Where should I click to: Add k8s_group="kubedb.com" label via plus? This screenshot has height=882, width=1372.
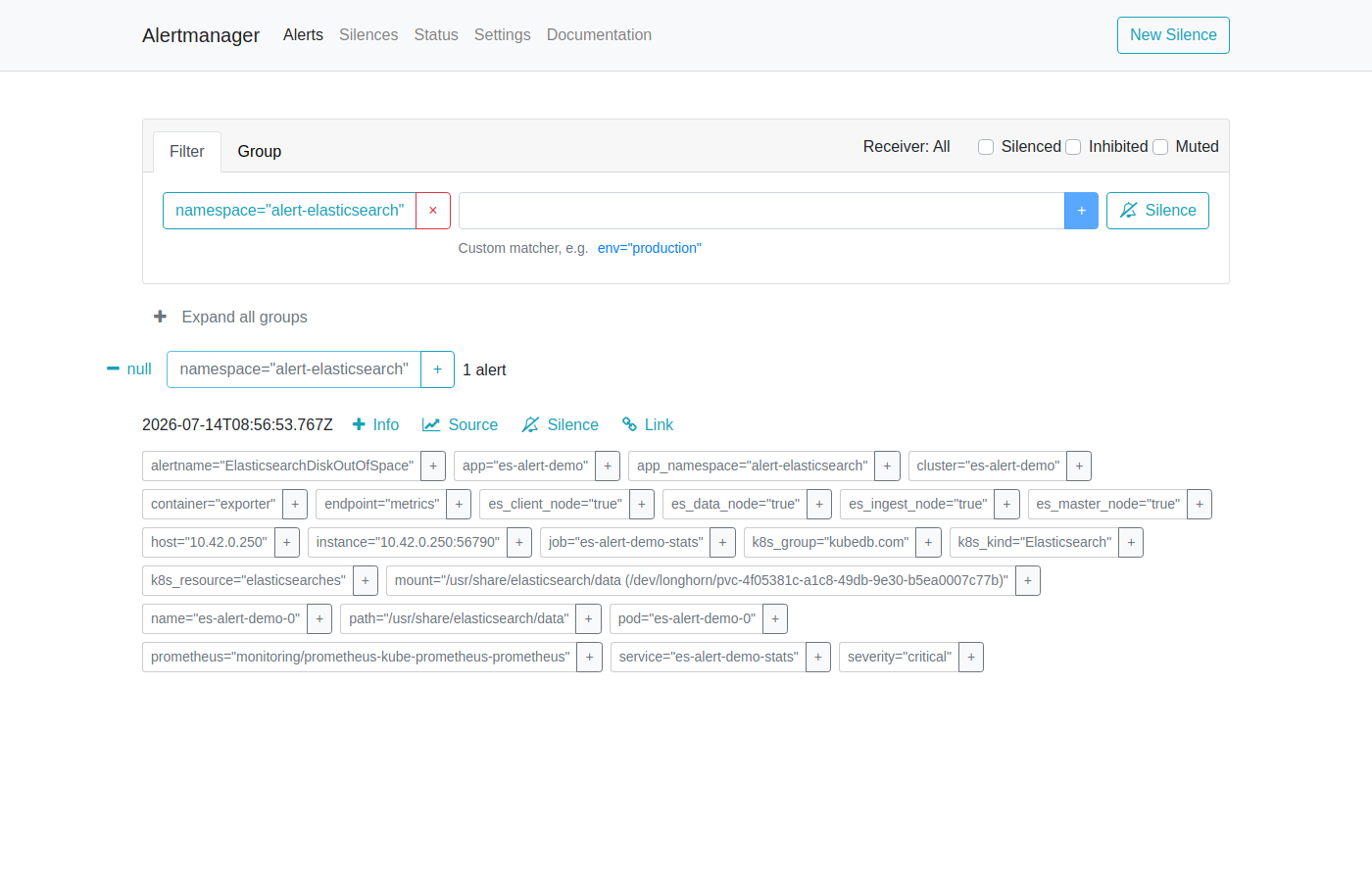pos(929,542)
